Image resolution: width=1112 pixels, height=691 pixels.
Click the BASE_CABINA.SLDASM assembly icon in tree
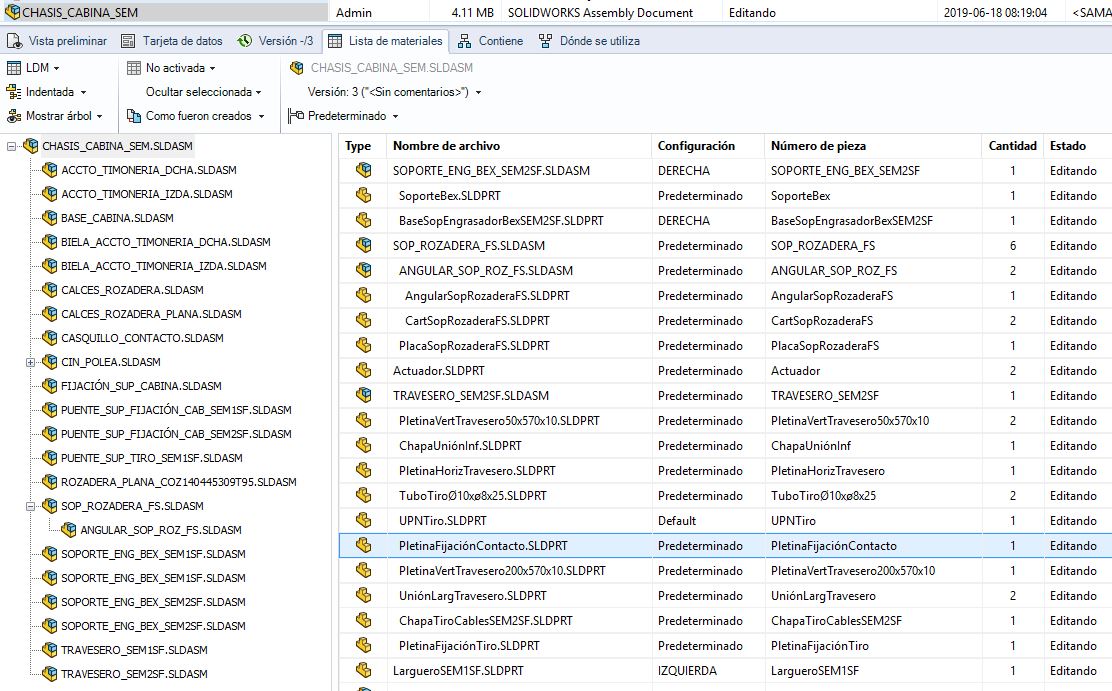[x=50, y=218]
